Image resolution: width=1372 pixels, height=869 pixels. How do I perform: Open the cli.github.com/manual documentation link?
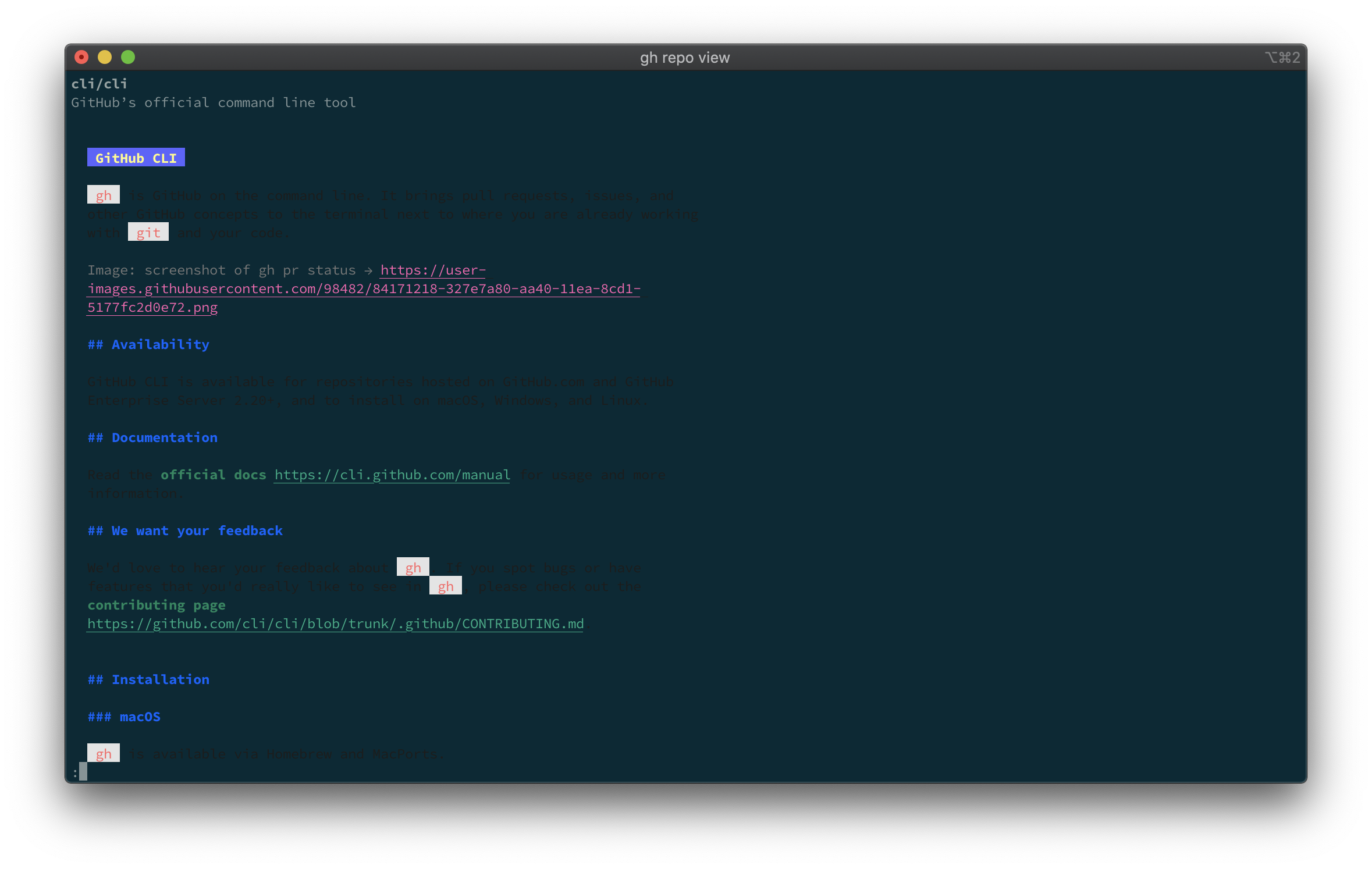(x=392, y=475)
